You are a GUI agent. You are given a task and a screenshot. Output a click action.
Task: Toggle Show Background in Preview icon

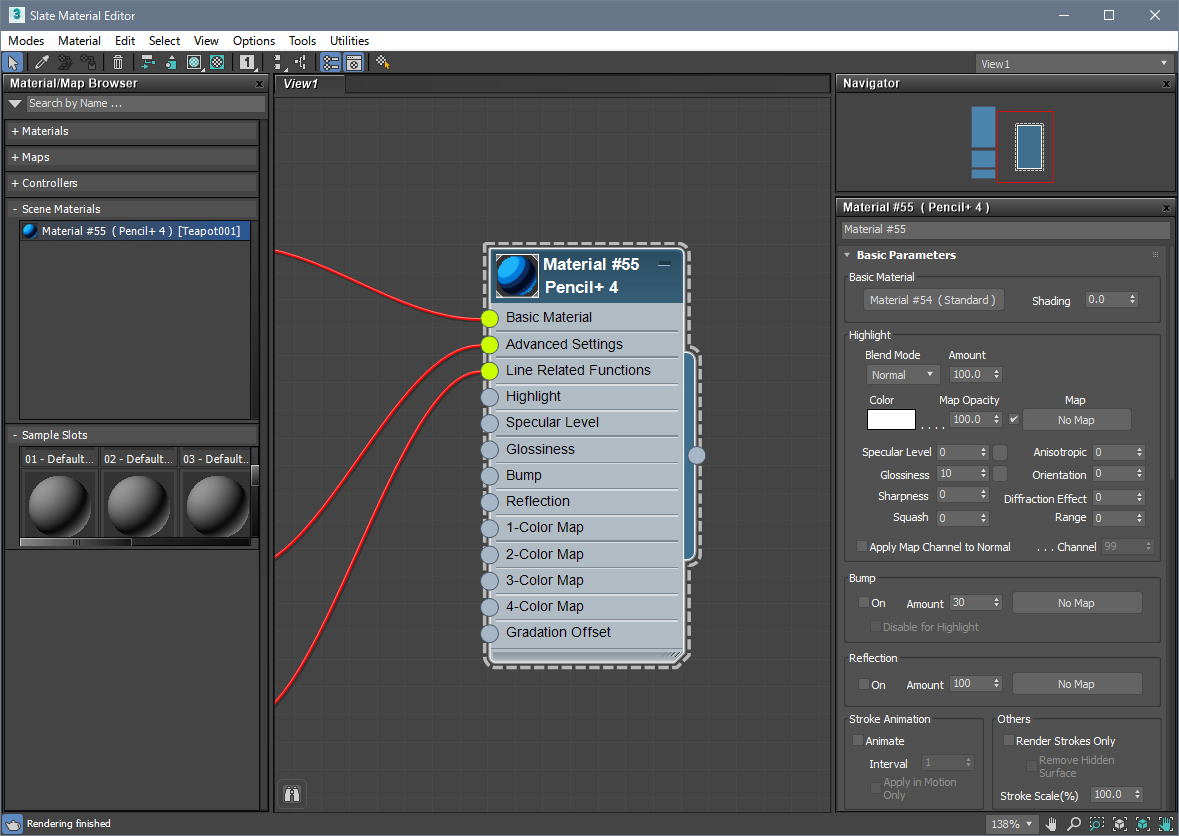217,62
